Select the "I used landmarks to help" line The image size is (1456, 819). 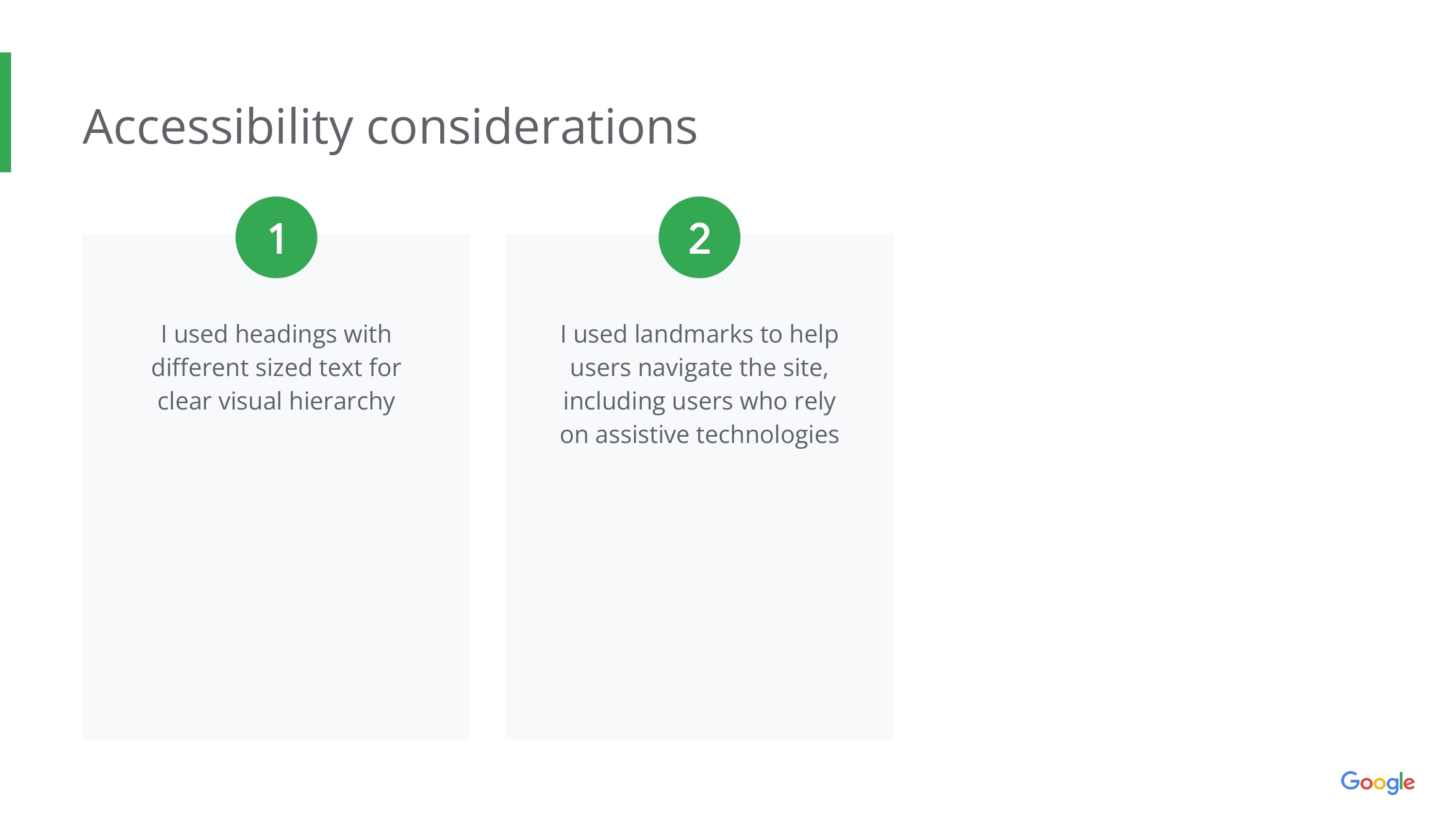pos(699,334)
